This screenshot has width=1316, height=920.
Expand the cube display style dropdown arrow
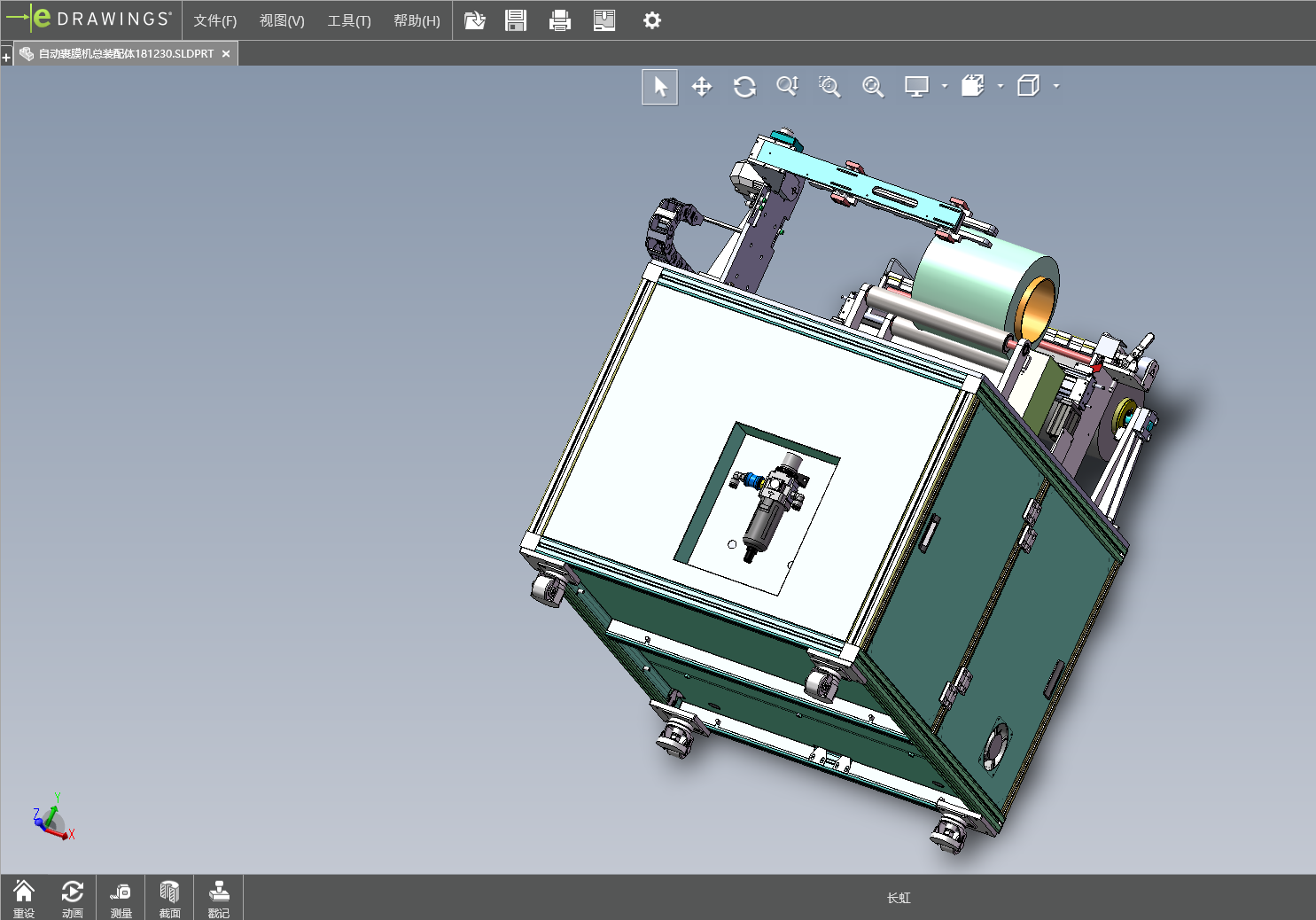(1056, 87)
